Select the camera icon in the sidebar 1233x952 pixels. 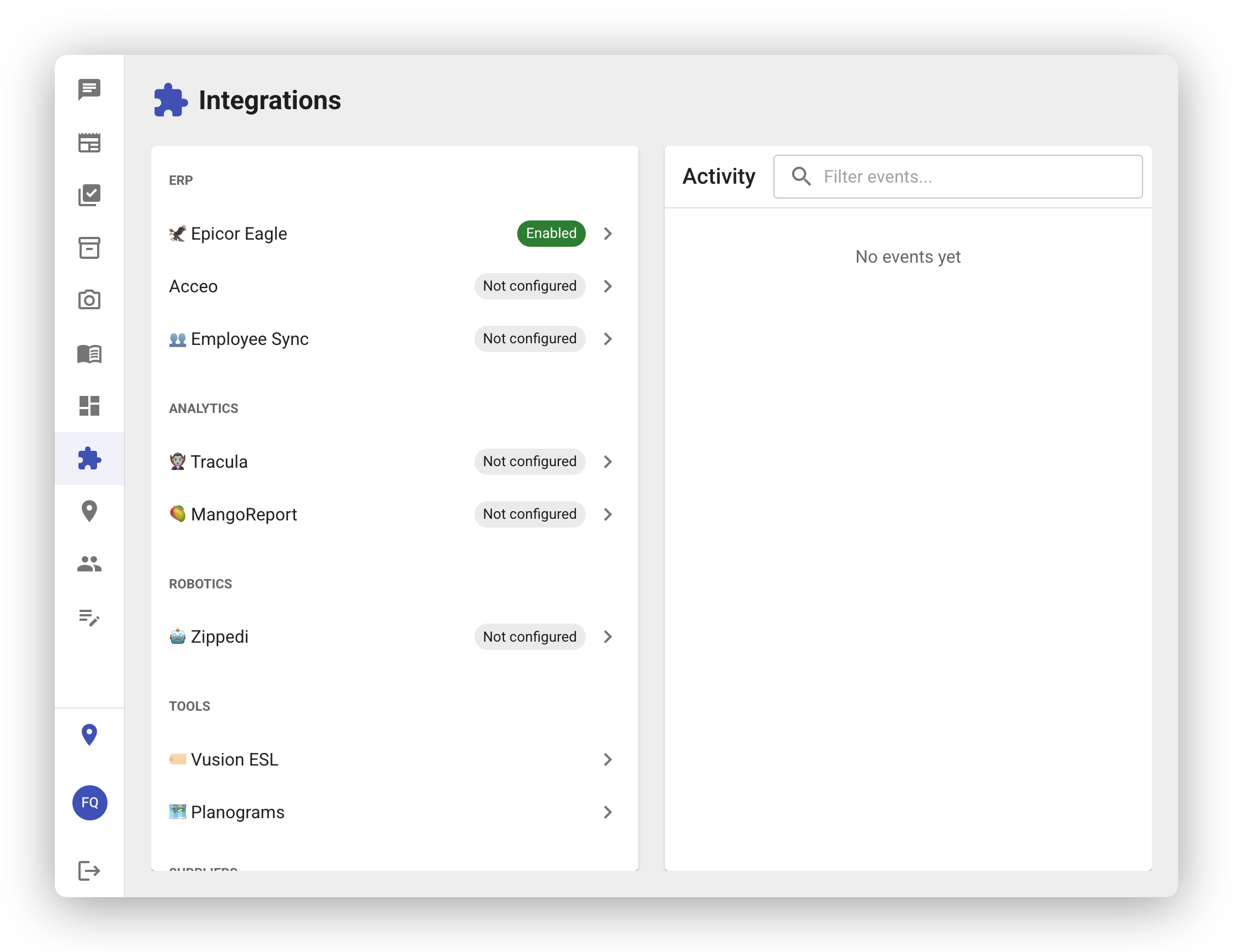click(89, 299)
